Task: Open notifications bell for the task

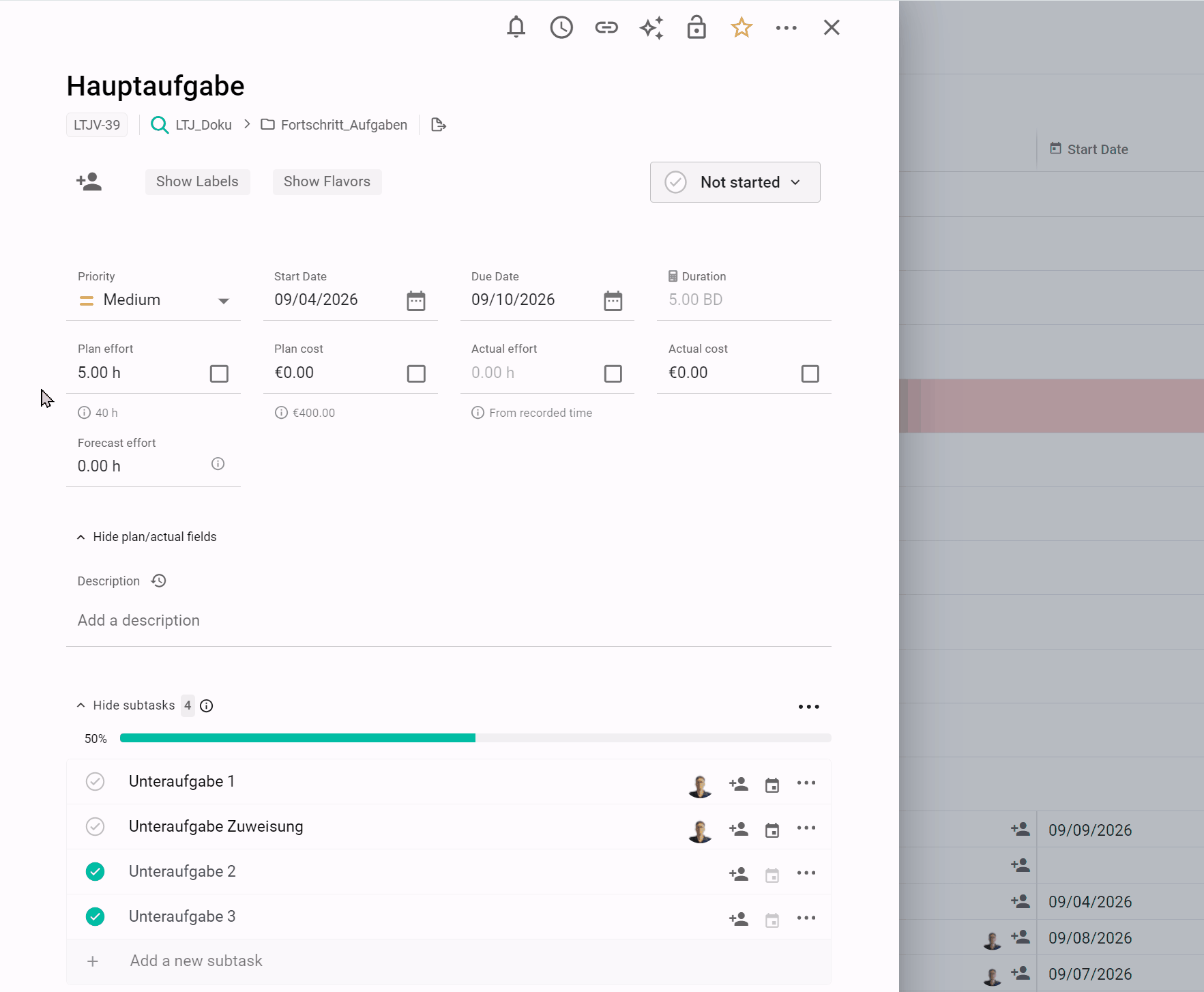Action: 516,27
